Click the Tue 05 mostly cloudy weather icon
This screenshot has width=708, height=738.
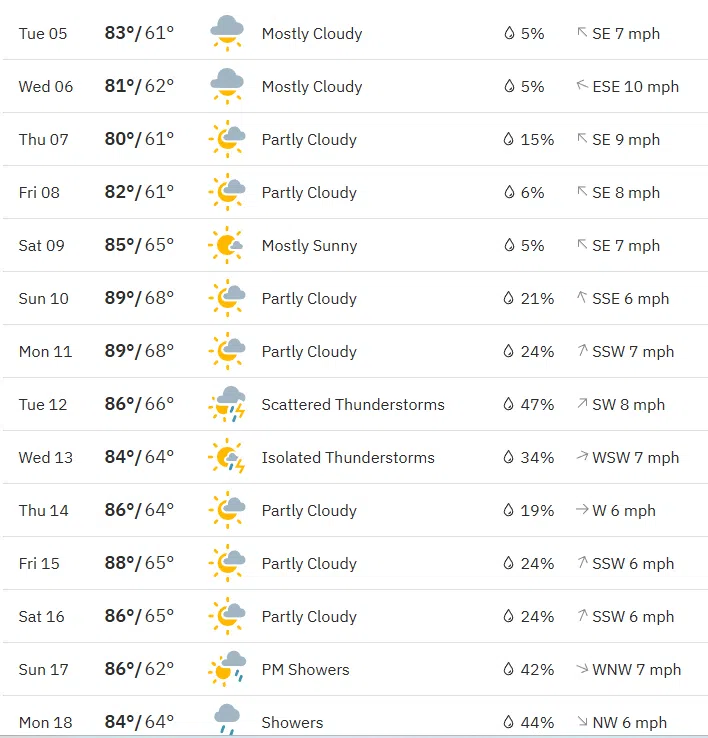point(228,33)
